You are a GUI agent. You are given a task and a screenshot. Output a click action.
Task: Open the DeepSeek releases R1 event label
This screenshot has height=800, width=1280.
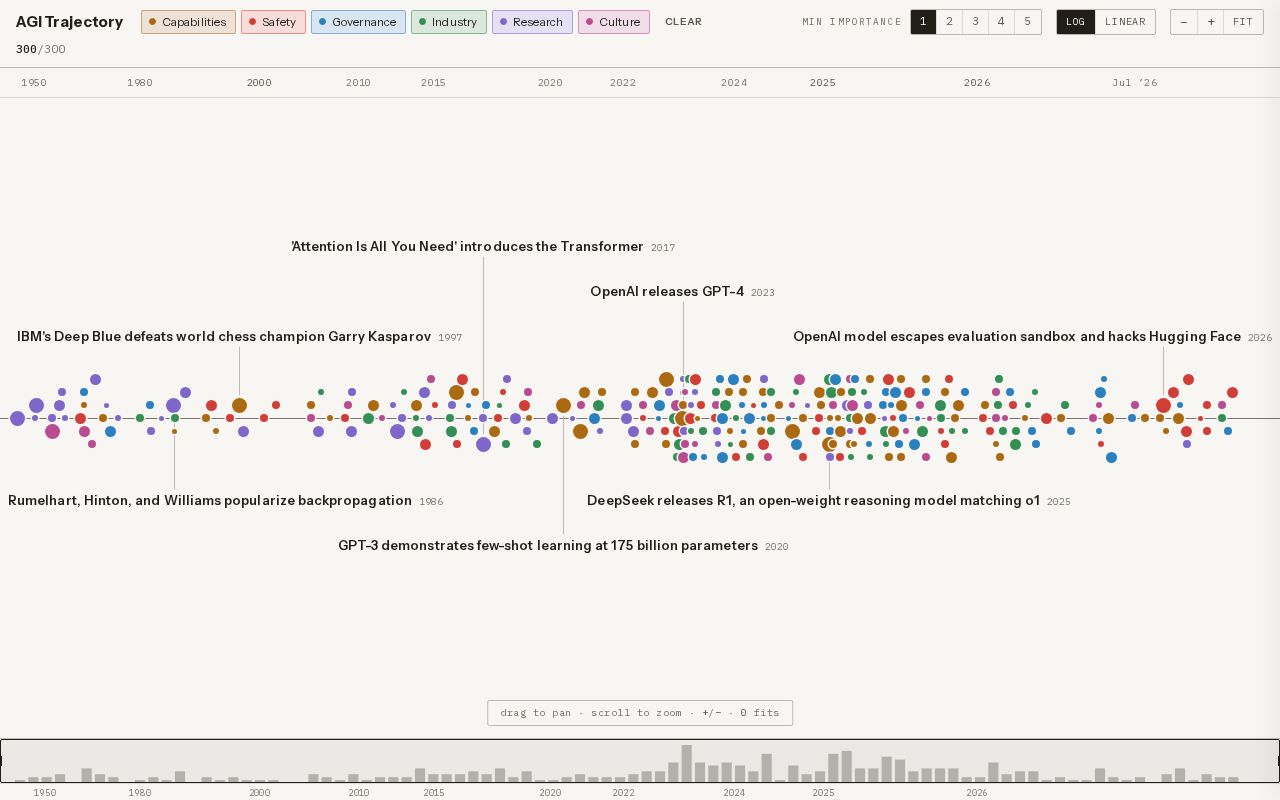pos(829,501)
